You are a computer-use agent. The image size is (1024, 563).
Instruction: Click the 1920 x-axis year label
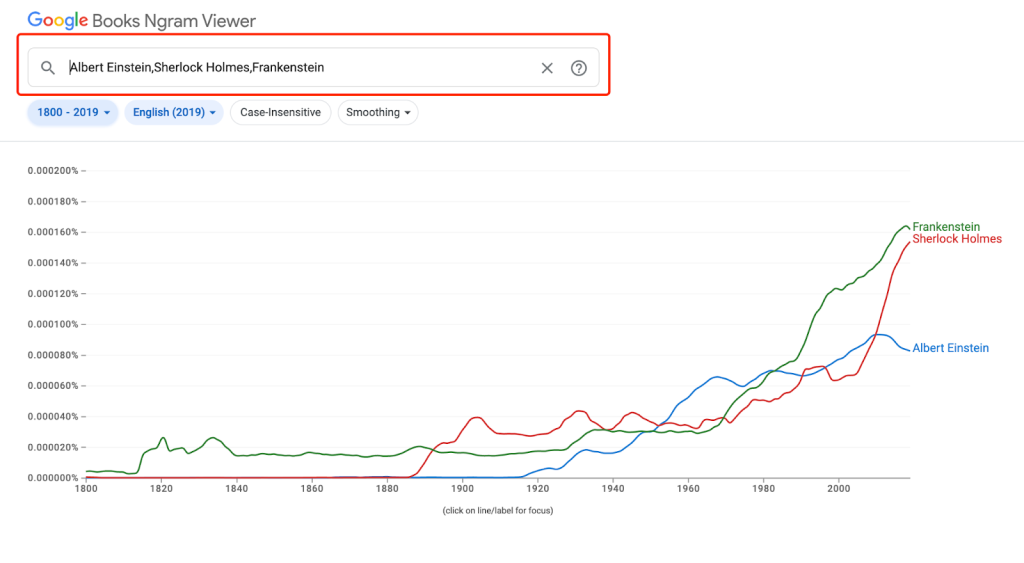pyautogui.click(x=537, y=489)
